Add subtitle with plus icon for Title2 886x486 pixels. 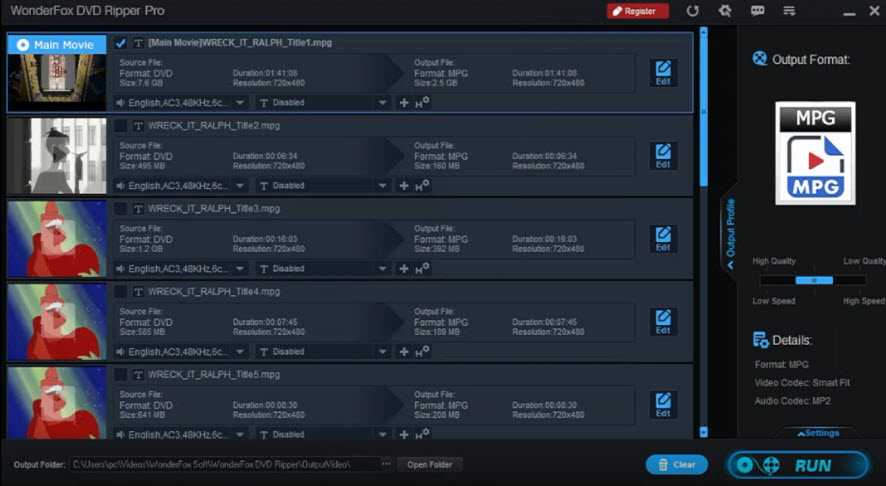[x=404, y=186]
